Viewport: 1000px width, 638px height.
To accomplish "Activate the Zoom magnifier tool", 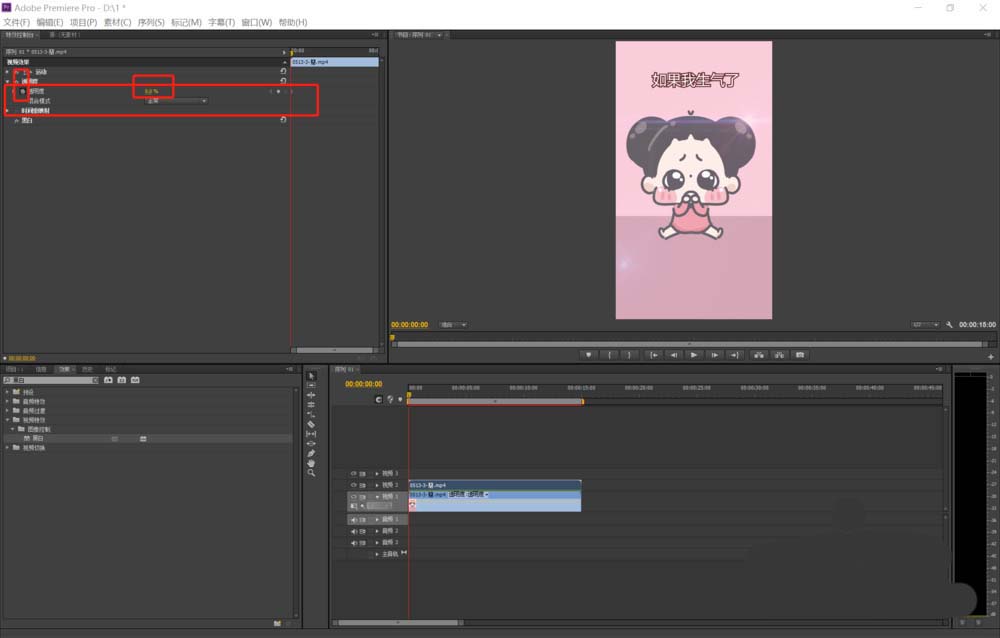I will (311, 473).
